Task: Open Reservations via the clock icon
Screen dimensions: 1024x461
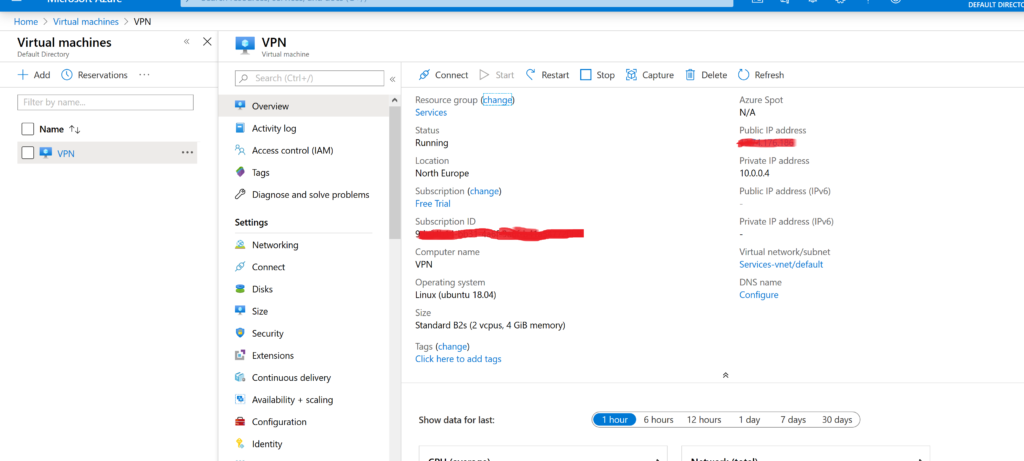Action: pos(67,75)
